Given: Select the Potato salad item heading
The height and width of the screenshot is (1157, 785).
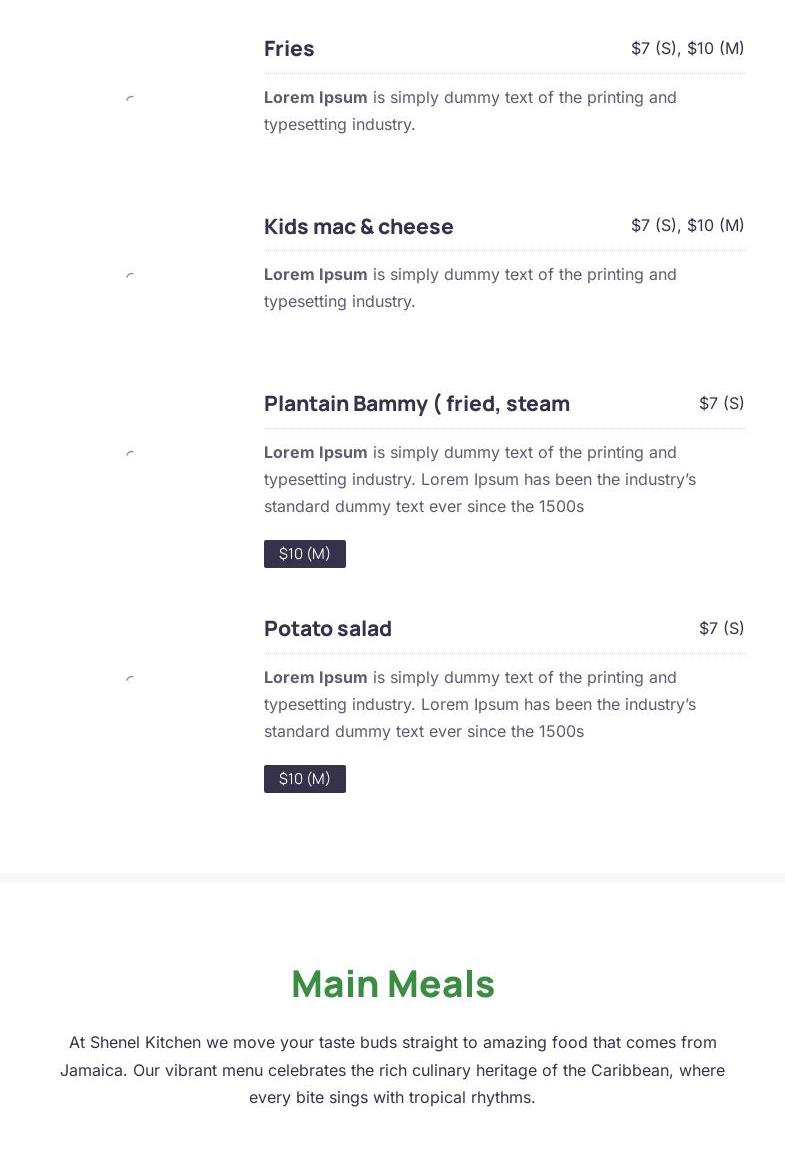Looking at the screenshot, I should pyautogui.click(x=327, y=629).
